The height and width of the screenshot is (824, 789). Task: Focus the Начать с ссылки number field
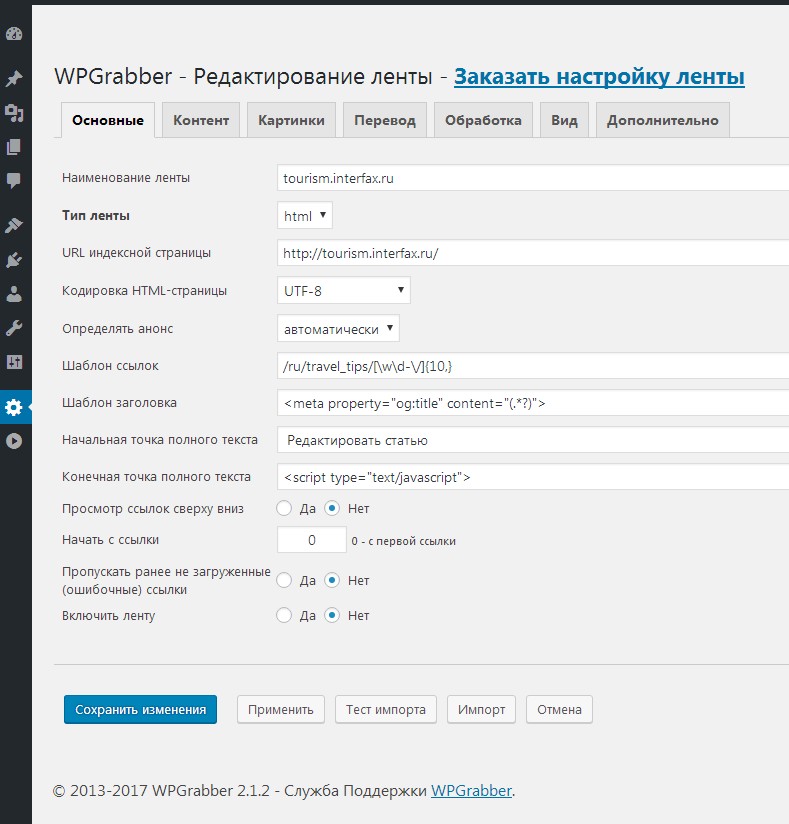coord(312,540)
